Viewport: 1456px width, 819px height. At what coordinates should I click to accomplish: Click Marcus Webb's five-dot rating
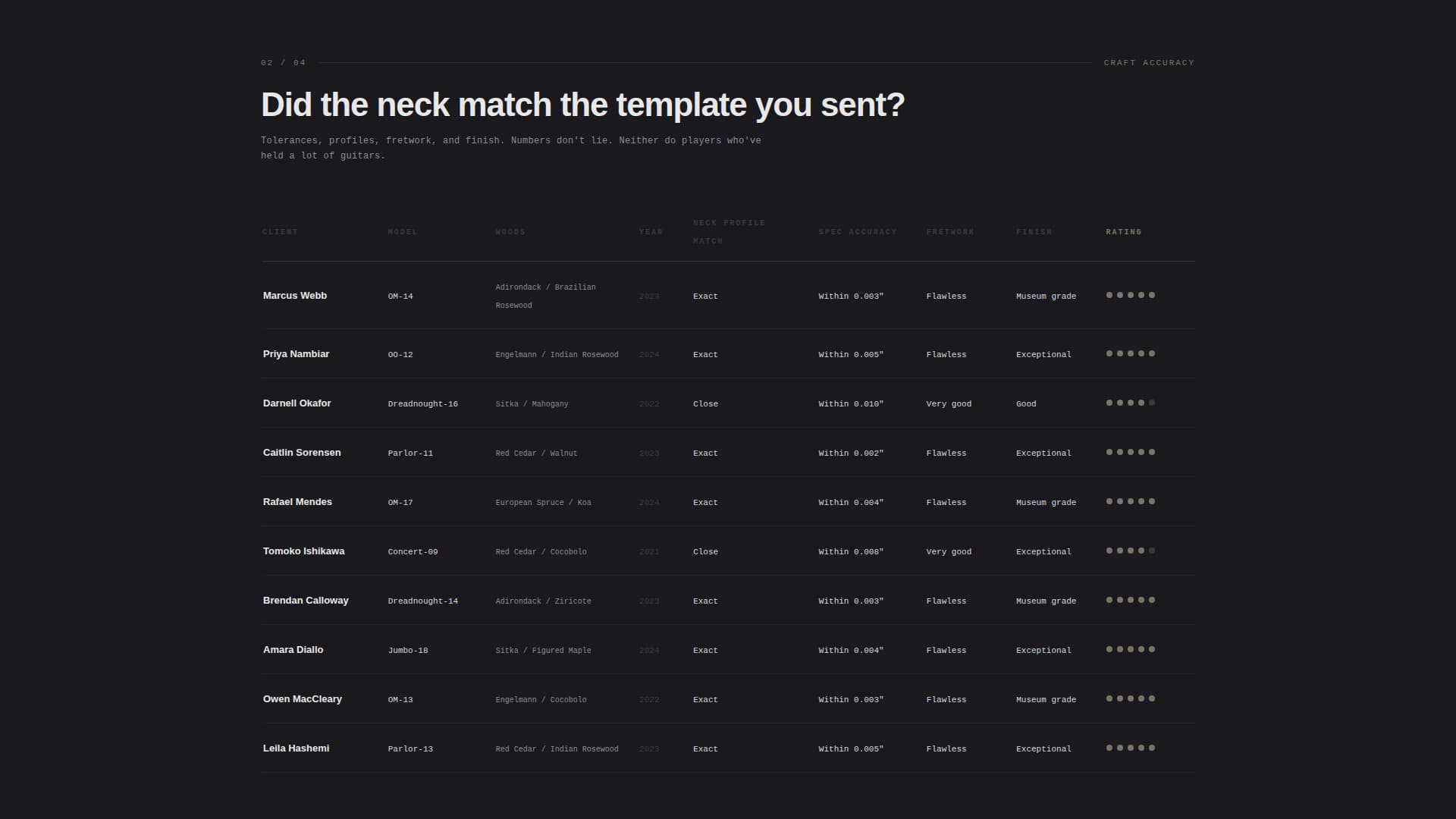(1131, 296)
